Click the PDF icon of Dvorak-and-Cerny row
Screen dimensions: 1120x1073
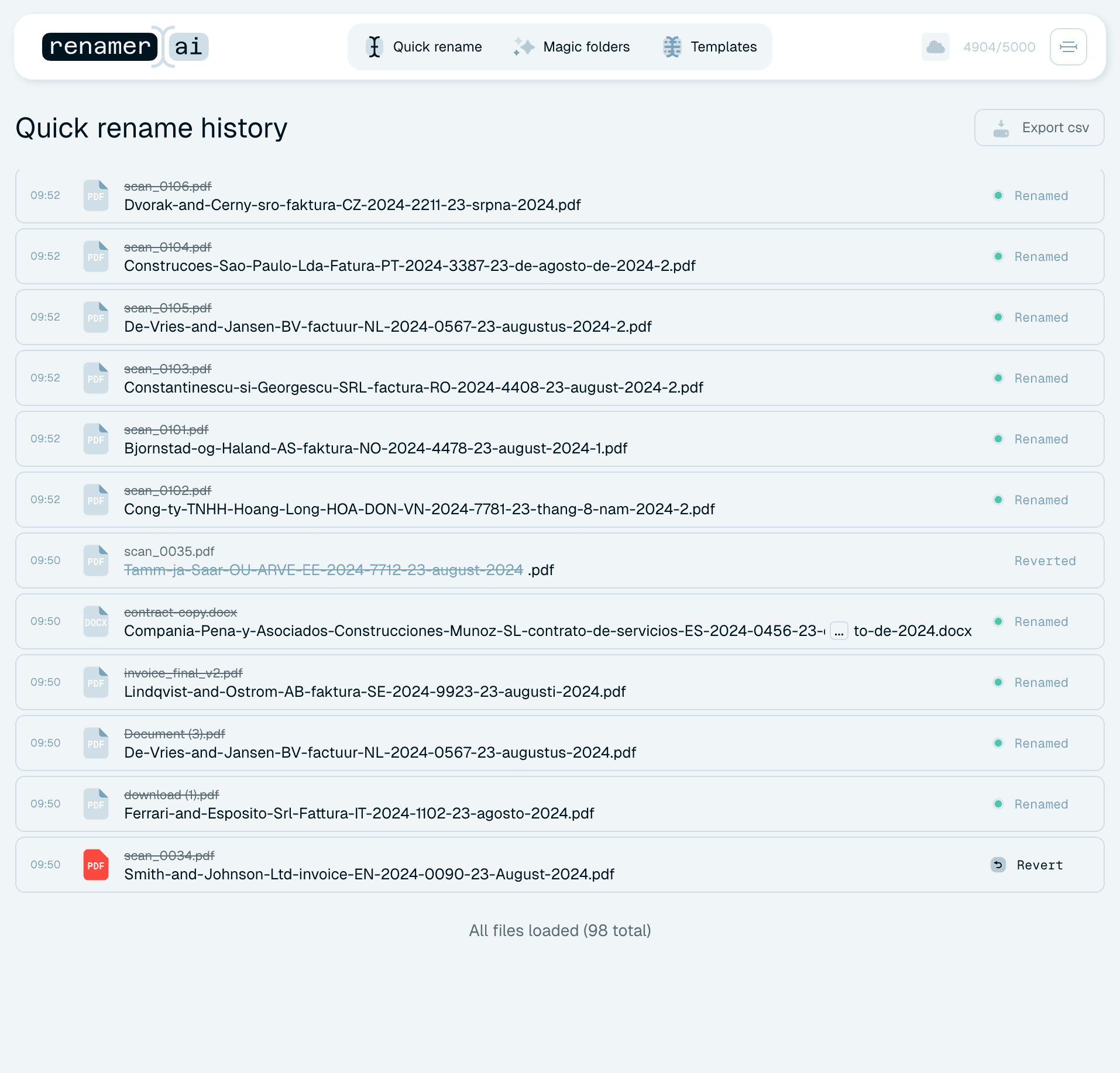pyautogui.click(x=96, y=195)
